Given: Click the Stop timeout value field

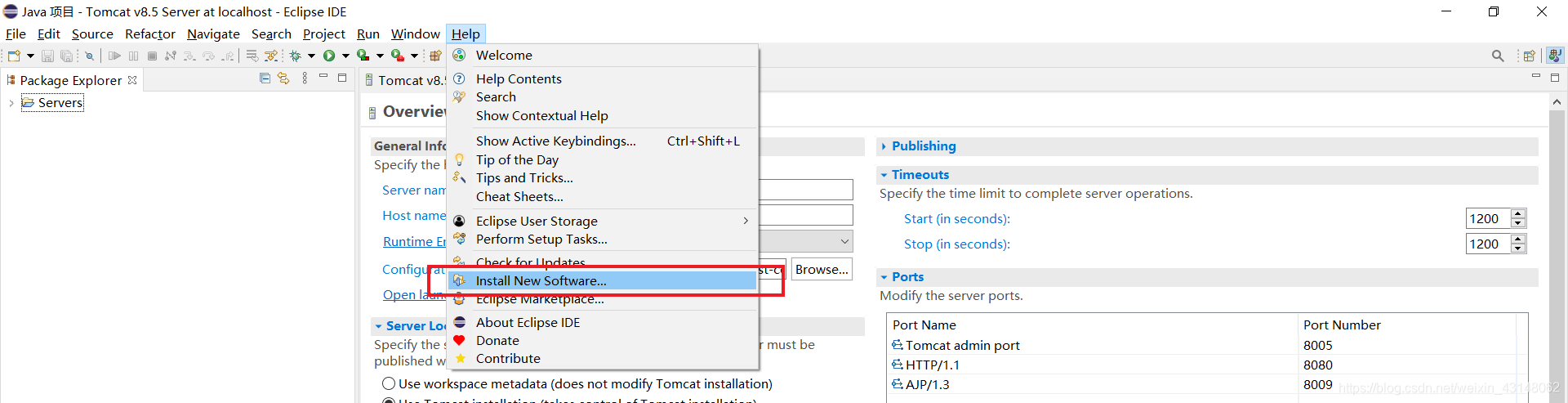Looking at the screenshot, I should pyautogui.click(x=1488, y=244).
